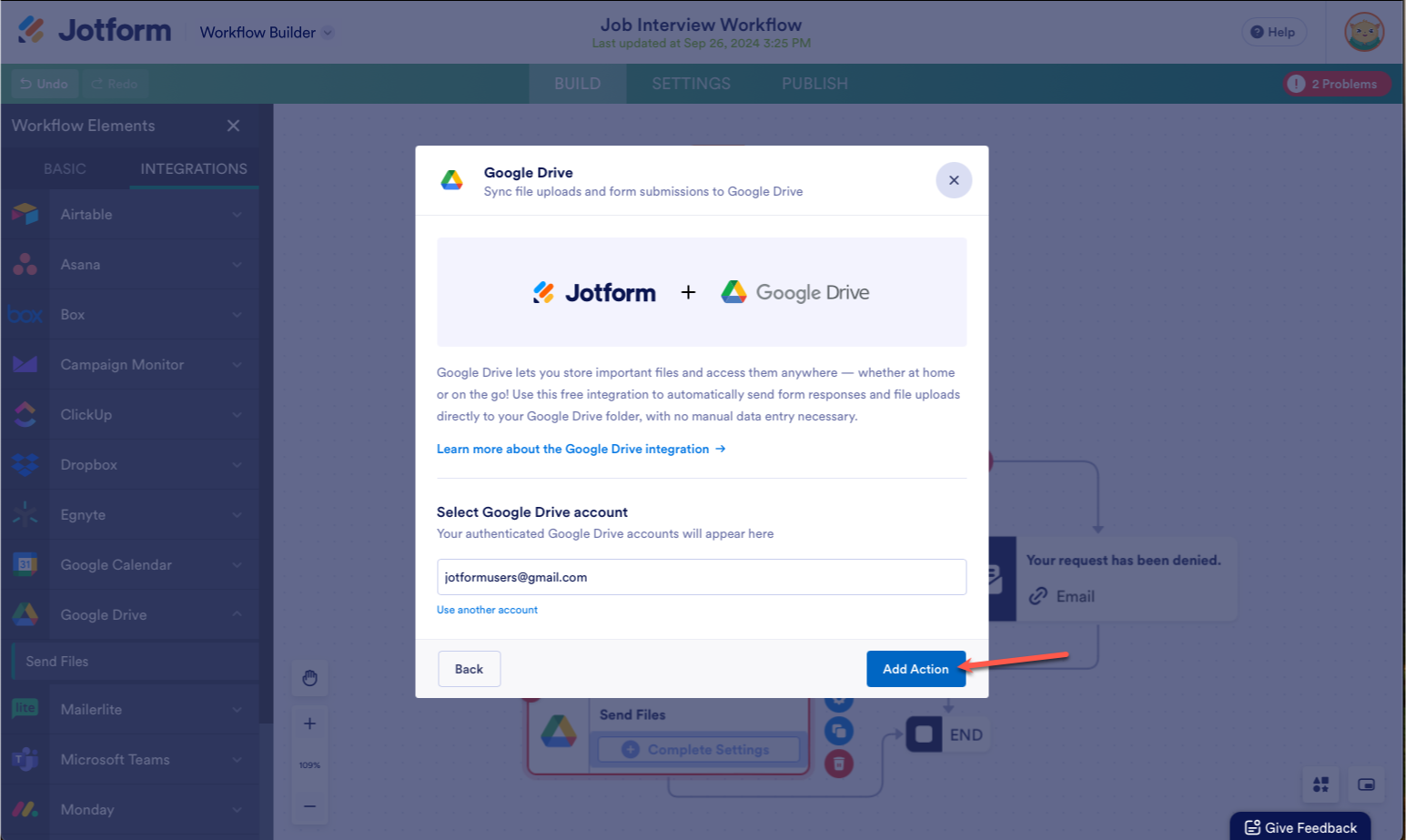Open the BUILD tab
The image size is (1406, 840).
click(578, 84)
